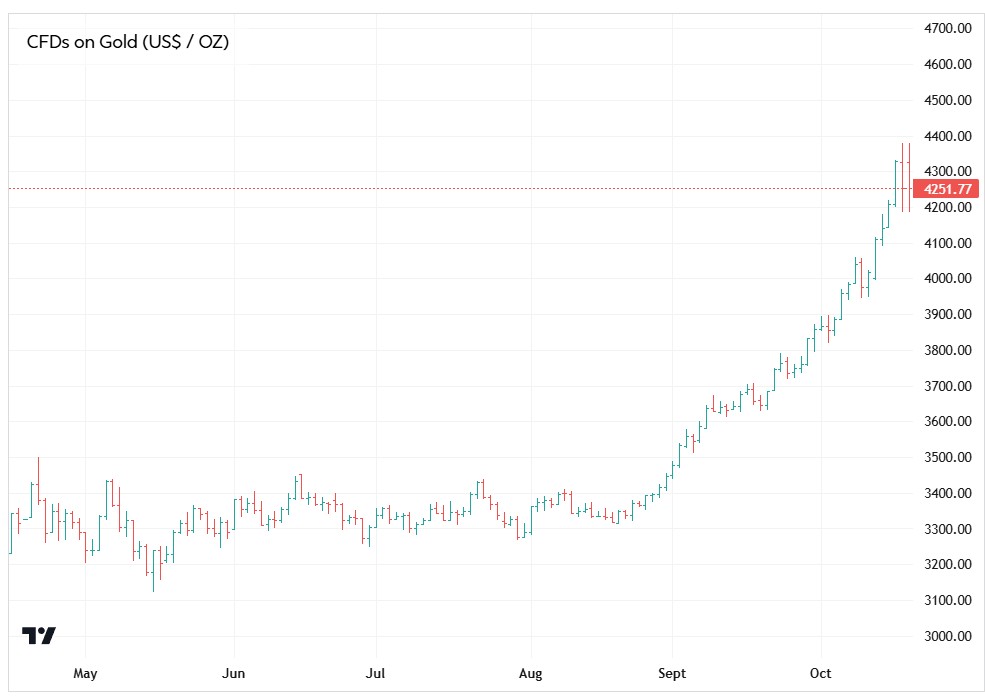Click the 3300.00 price scale label

946,529
